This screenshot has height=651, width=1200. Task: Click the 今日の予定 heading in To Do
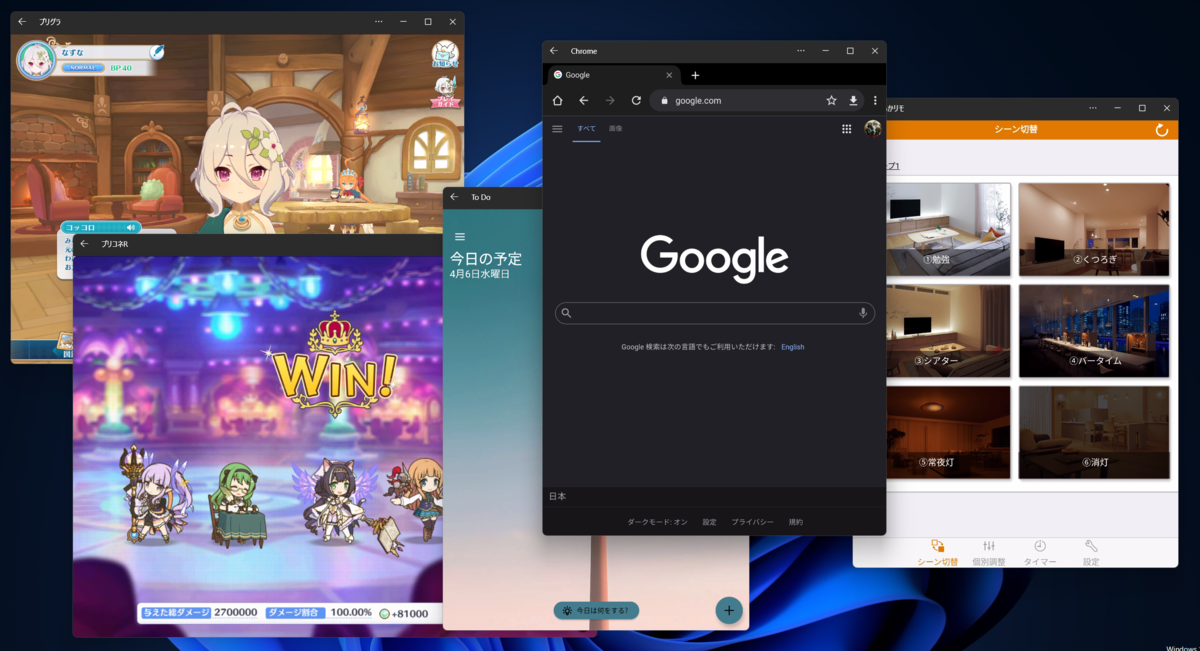click(486, 259)
